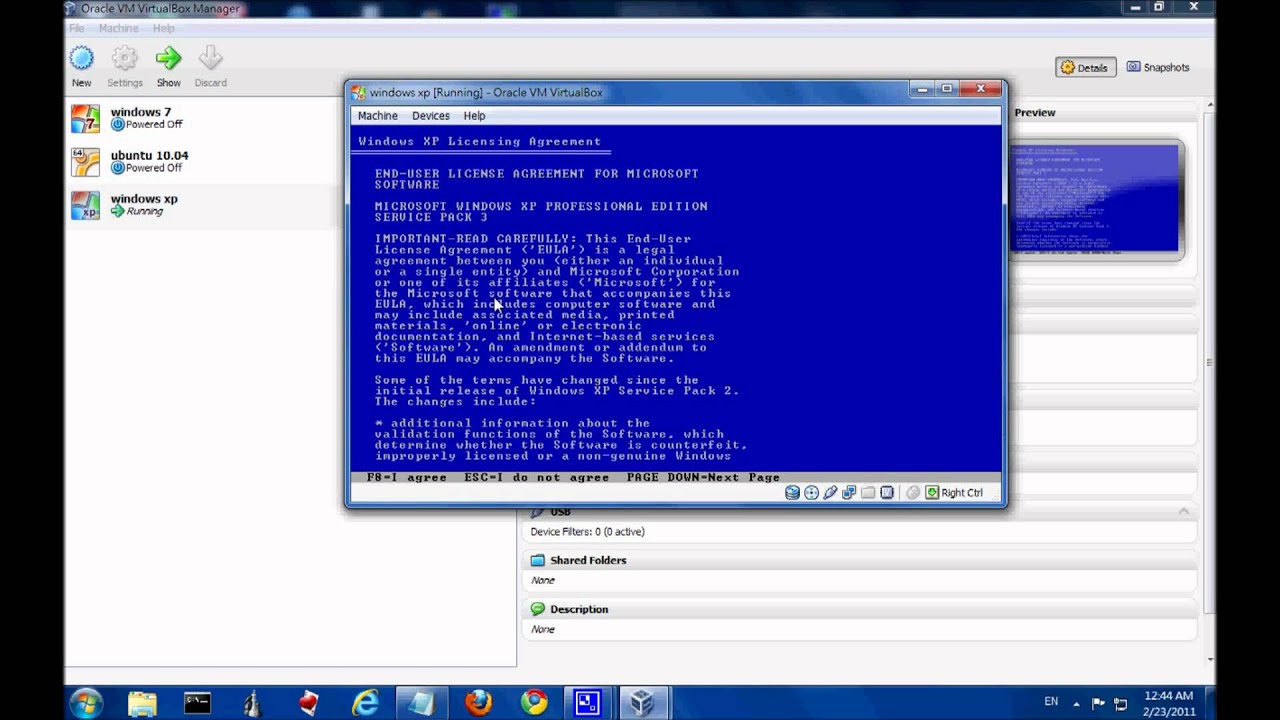Click the Shared Folders folder icon
The image size is (1280, 720).
click(538, 560)
